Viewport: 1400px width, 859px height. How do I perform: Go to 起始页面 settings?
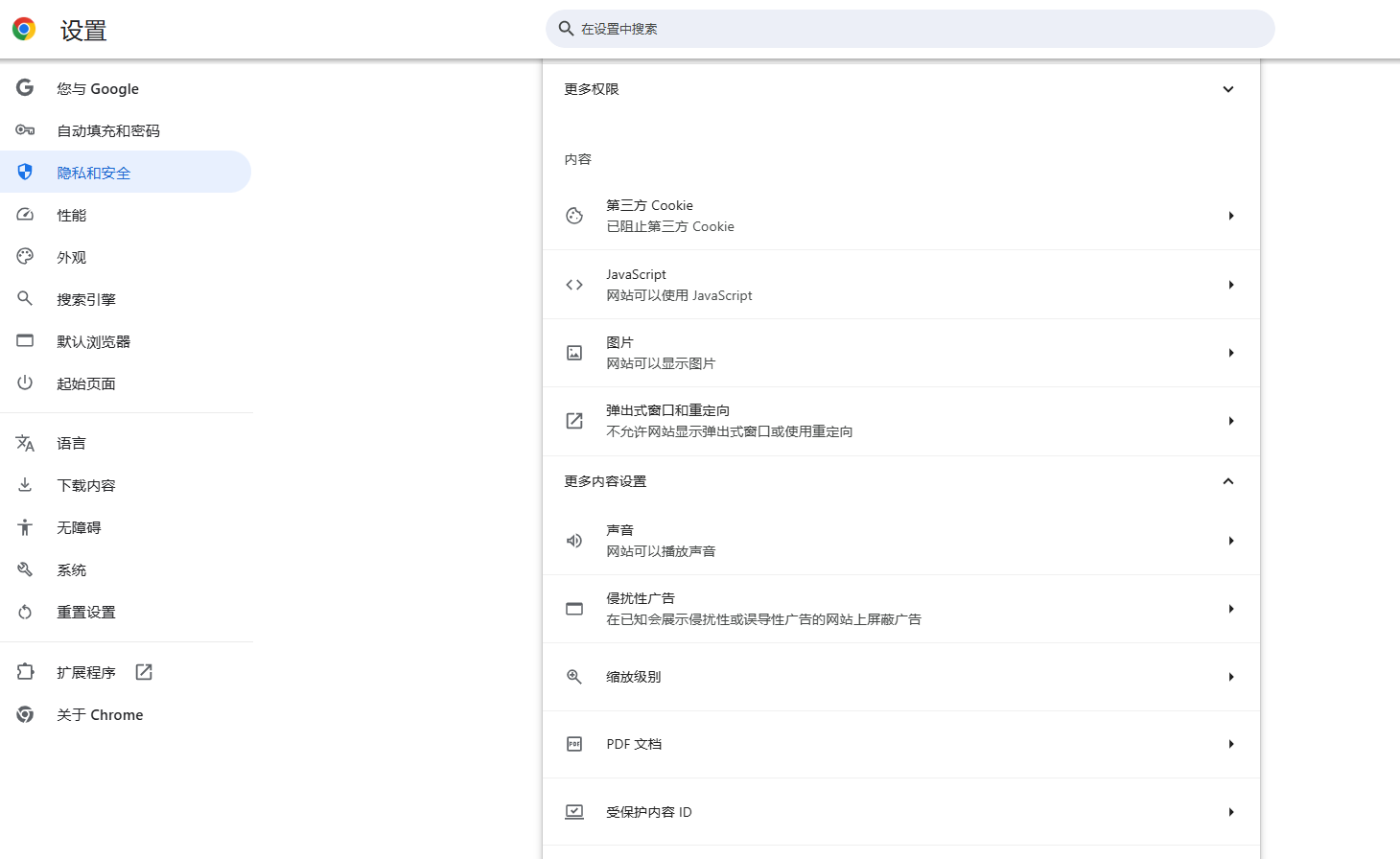tap(126, 383)
